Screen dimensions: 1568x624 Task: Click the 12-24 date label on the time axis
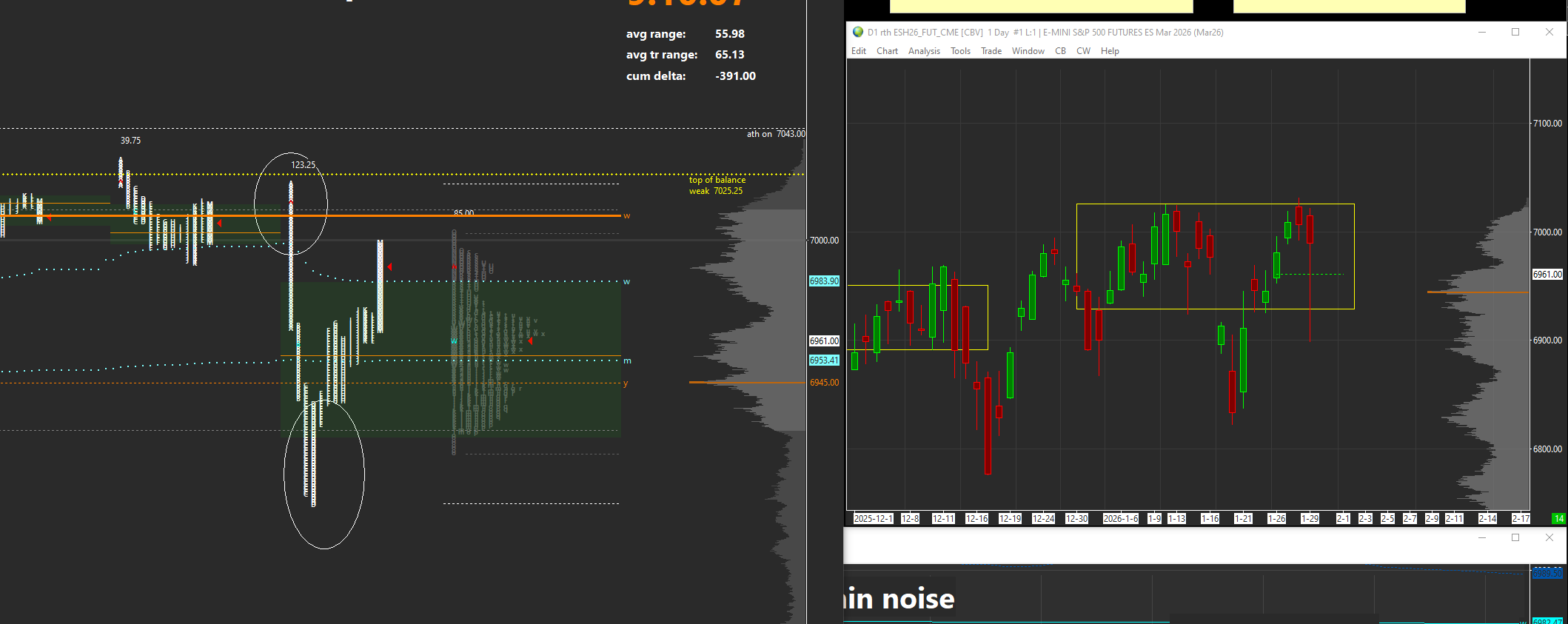pyautogui.click(x=1044, y=519)
